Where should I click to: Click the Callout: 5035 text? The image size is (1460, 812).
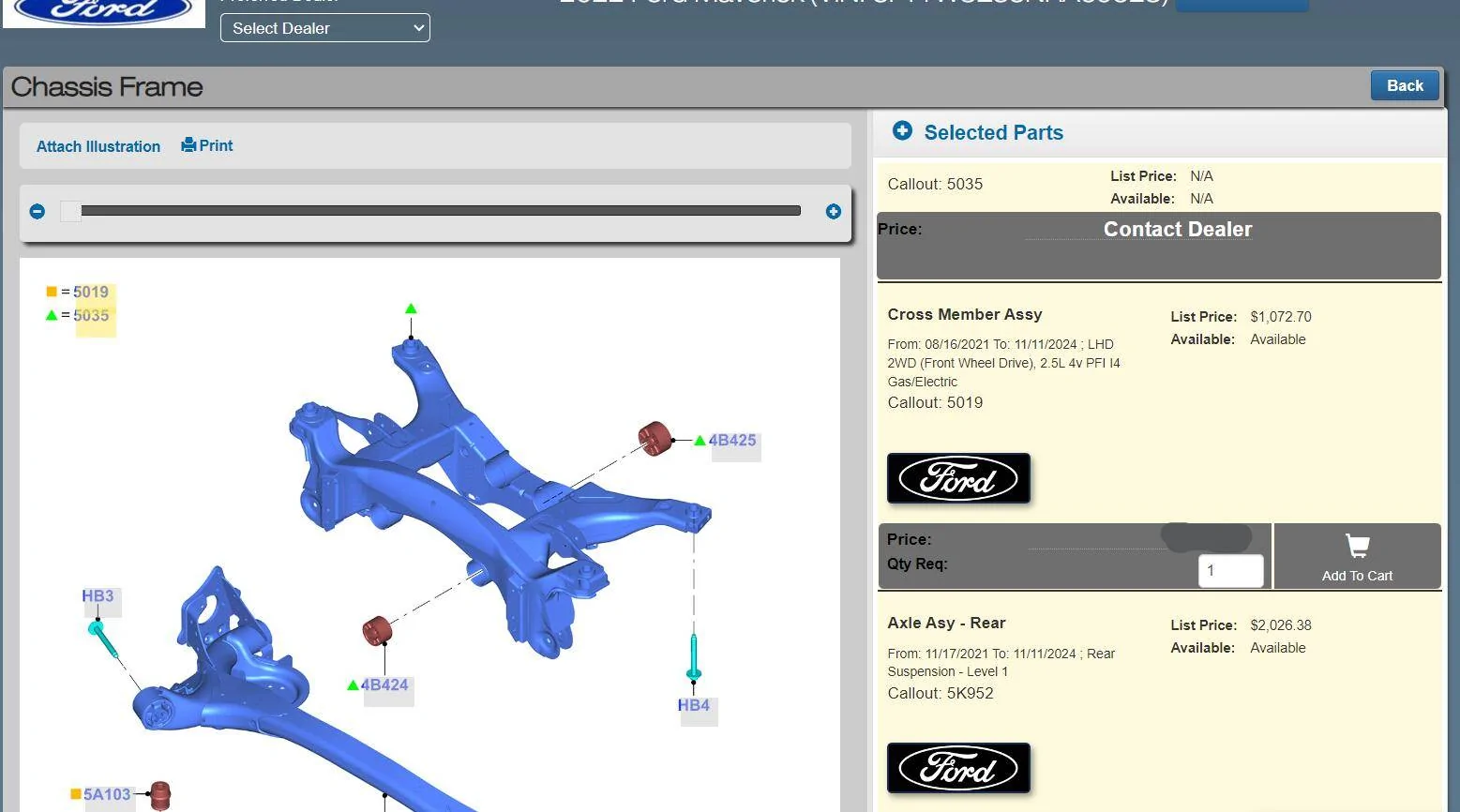point(935,184)
